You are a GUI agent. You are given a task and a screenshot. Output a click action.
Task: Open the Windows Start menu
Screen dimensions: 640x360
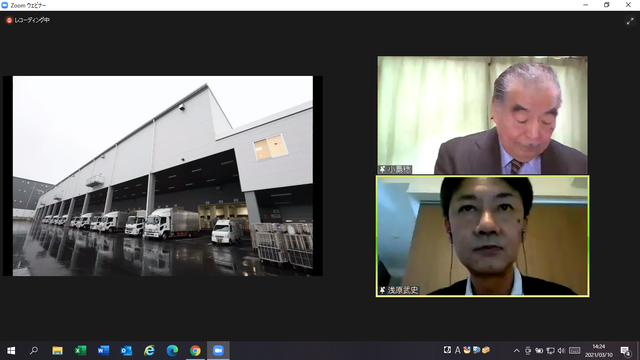(11, 351)
